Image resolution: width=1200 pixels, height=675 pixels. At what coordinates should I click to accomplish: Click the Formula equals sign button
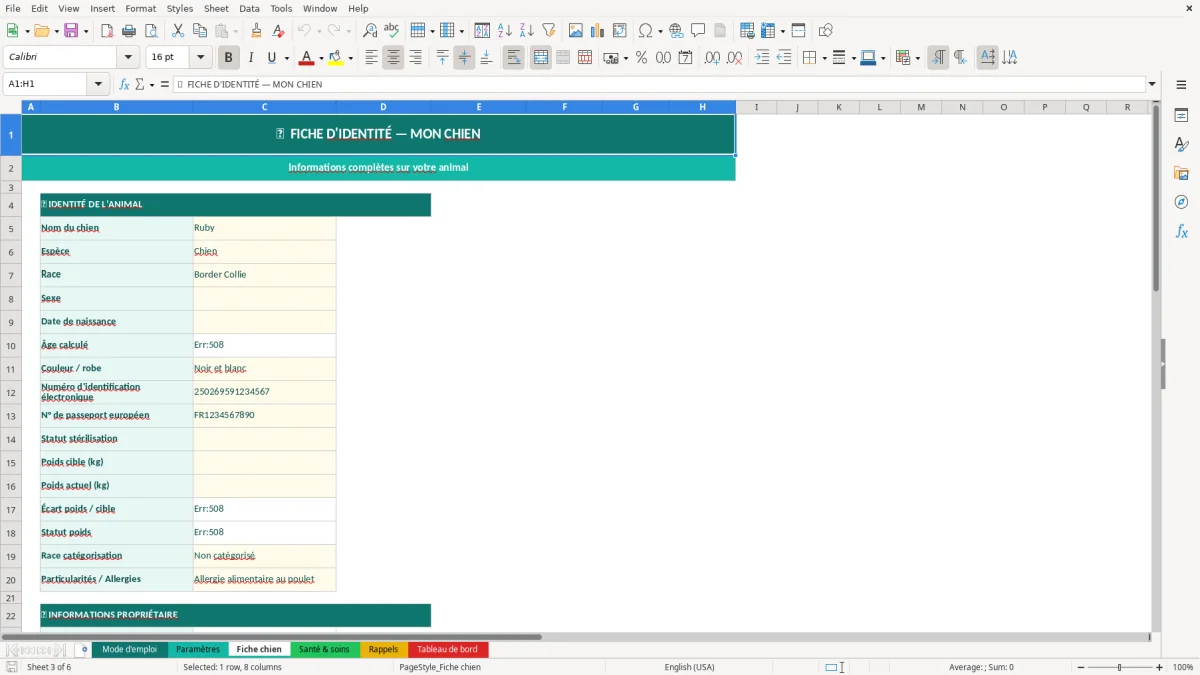coord(165,84)
